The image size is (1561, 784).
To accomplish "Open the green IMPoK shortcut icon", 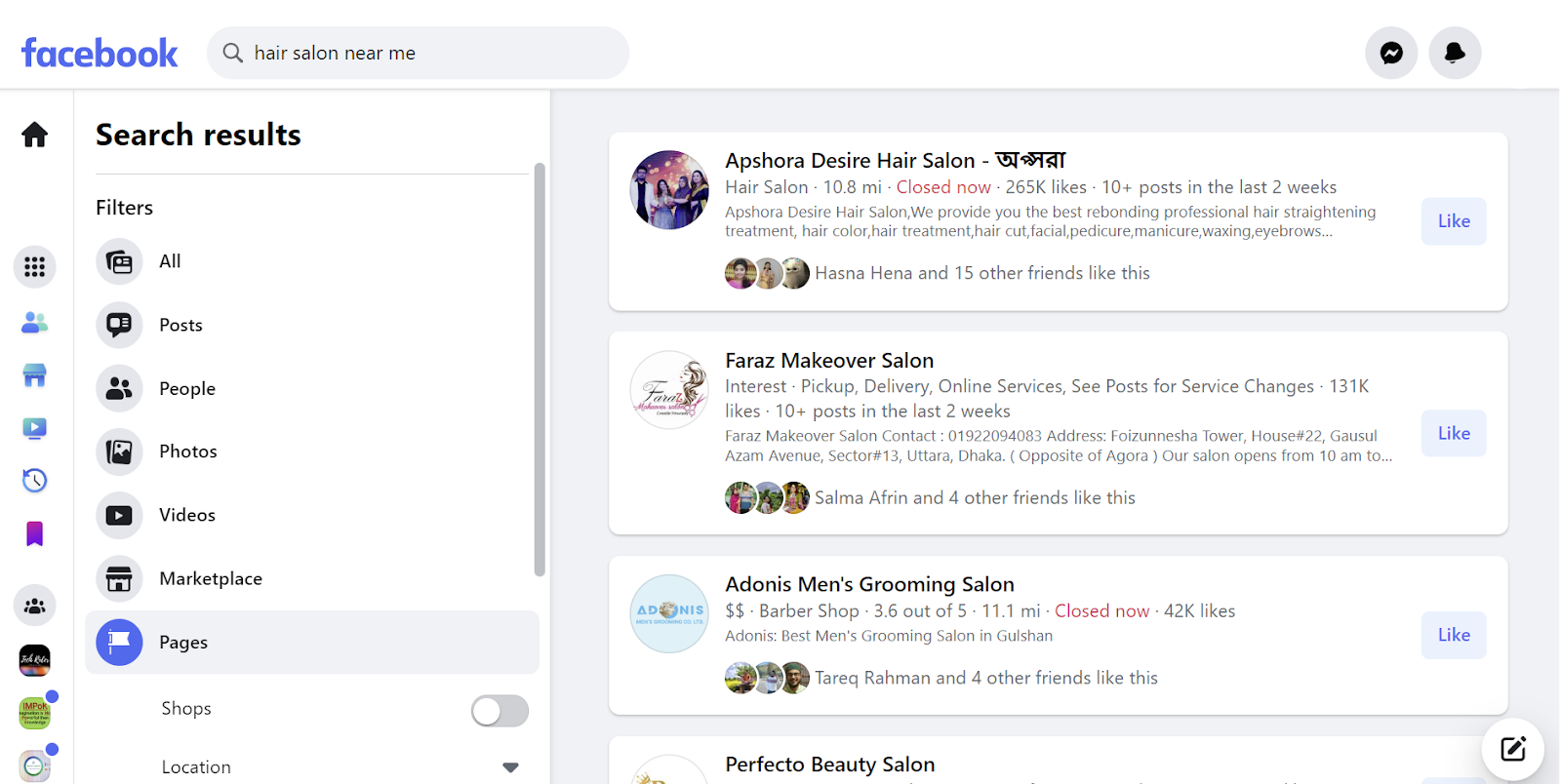I will tap(35, 713).
